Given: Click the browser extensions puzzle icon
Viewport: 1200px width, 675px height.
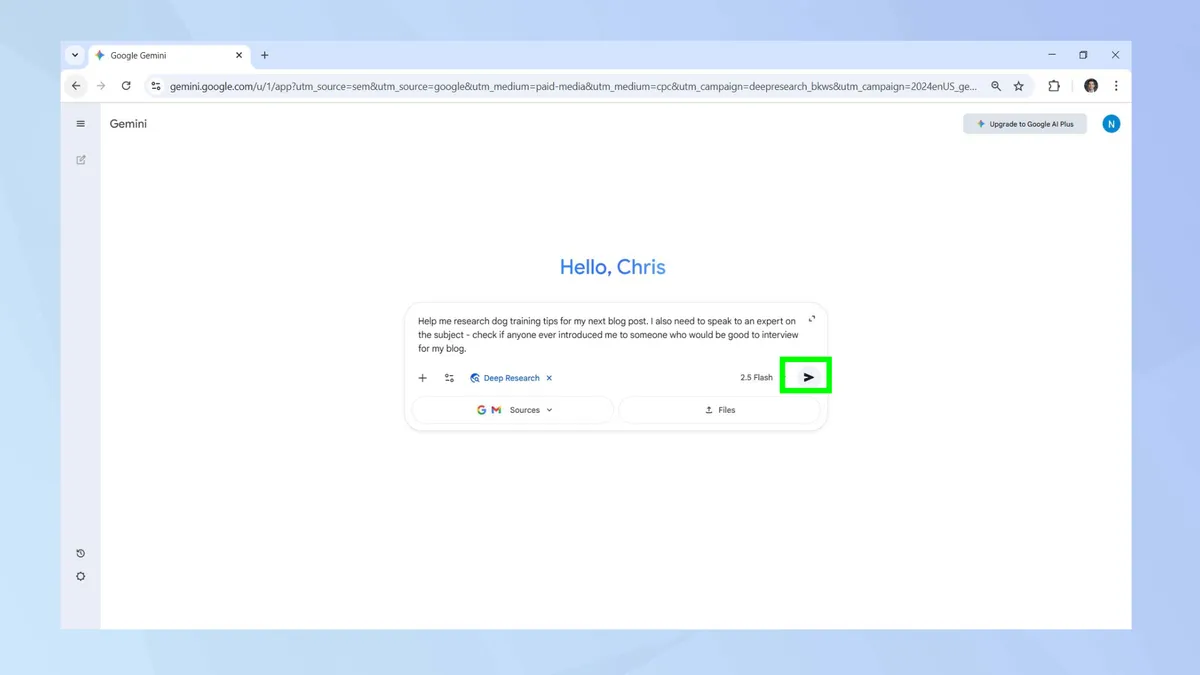Looking at the screenshot, I should (x=1053, y=86).
